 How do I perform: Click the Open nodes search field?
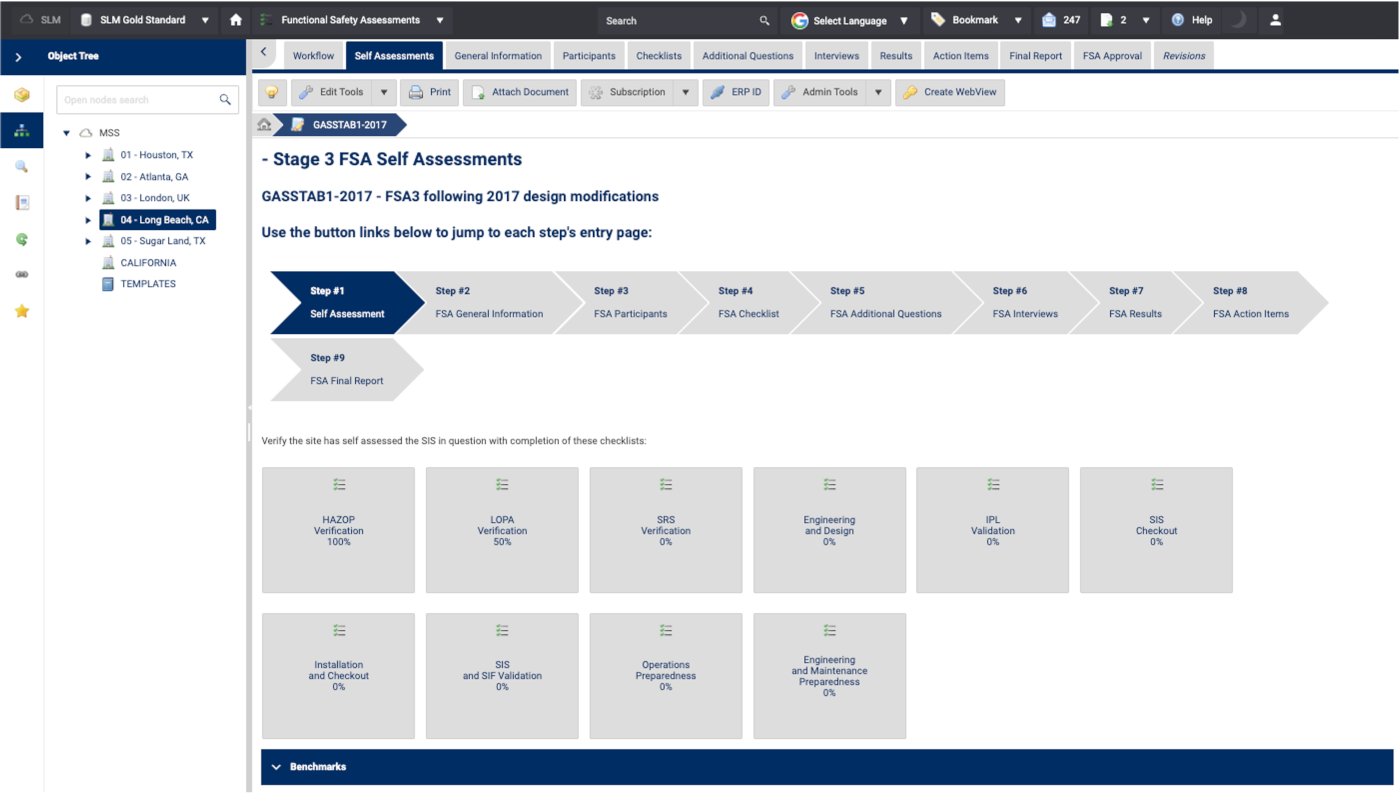138,100
